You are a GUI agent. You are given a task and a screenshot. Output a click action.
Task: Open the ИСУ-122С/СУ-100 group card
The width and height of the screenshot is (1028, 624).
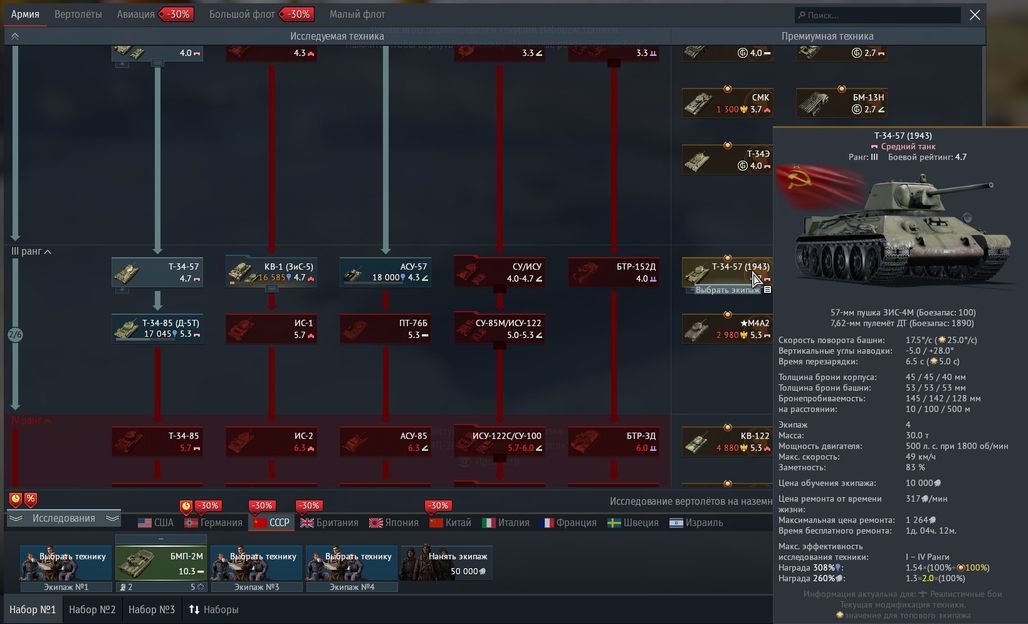500,441
